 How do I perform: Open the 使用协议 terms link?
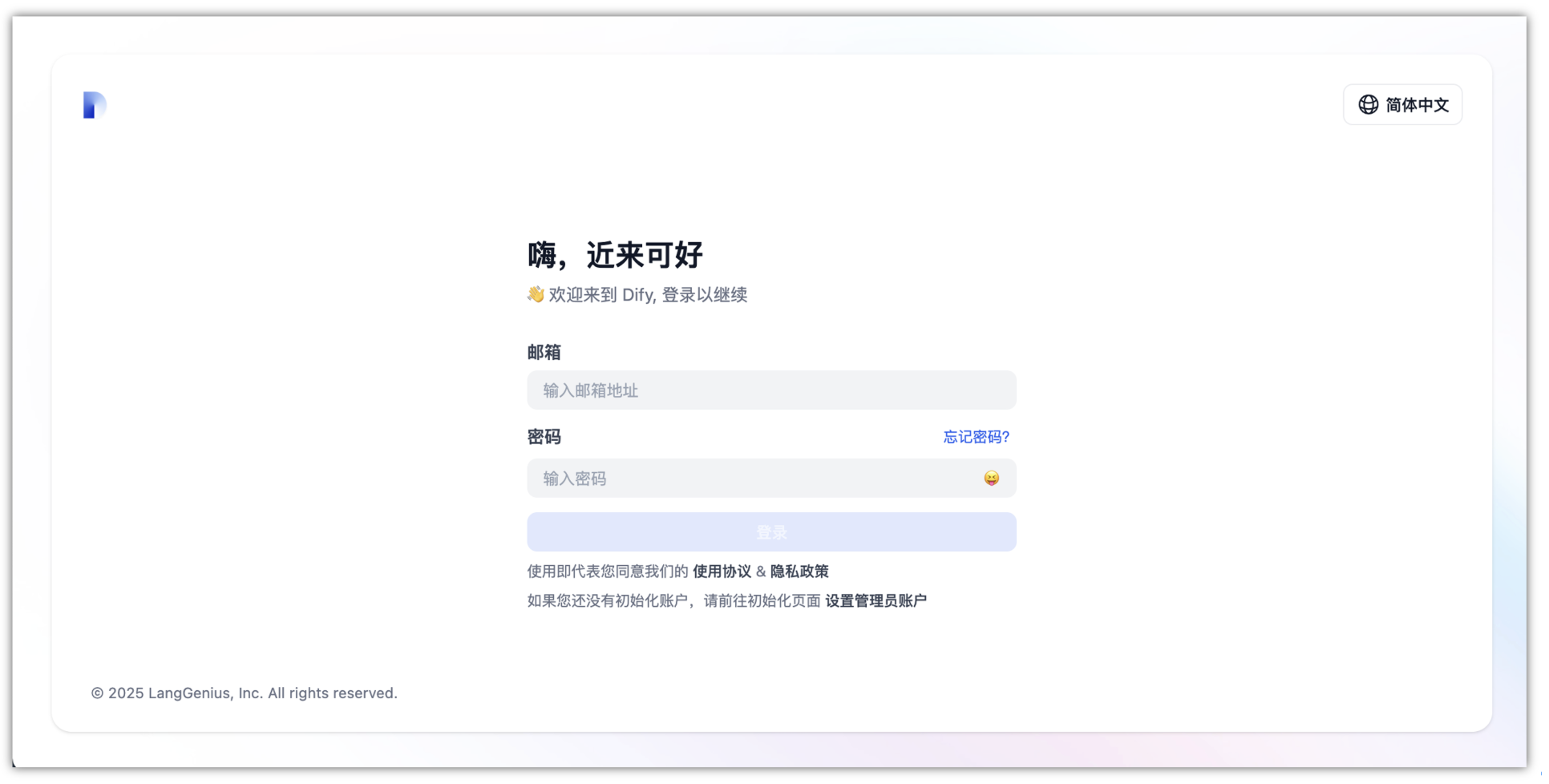pyautogui.click(x=722, y=572)
